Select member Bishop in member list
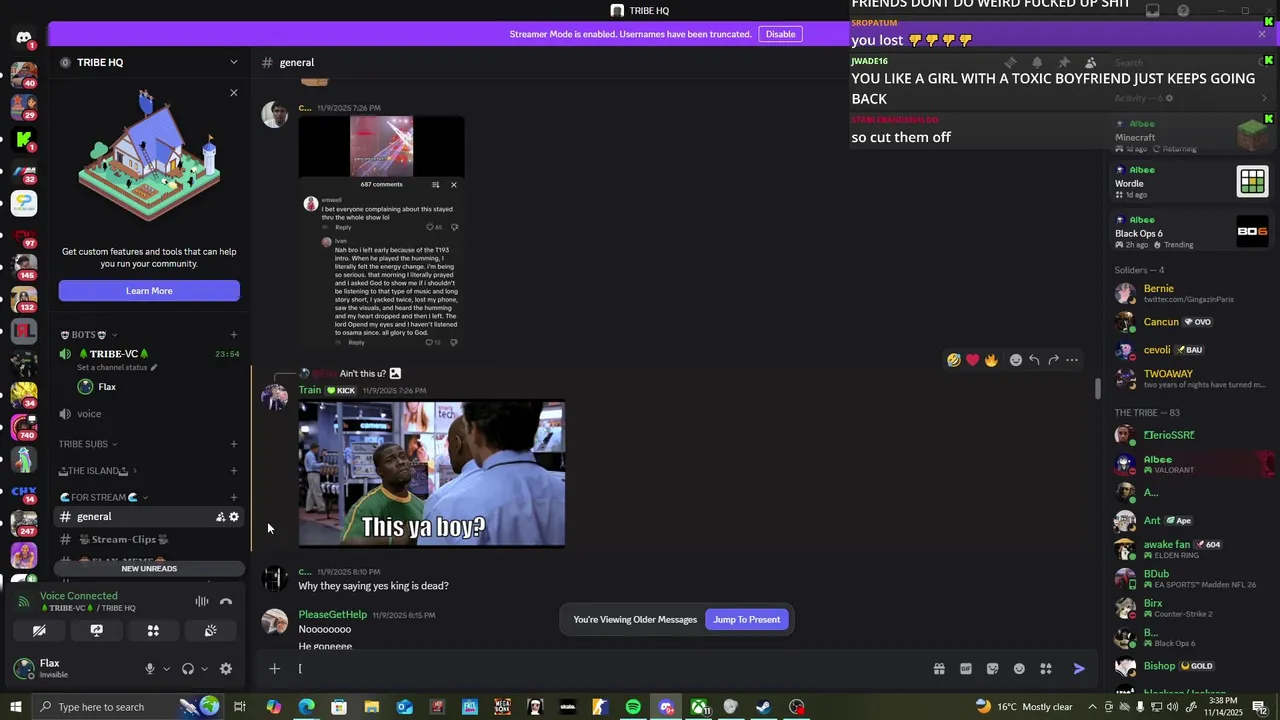1280x720 pixels. (x=1190, y=666)
